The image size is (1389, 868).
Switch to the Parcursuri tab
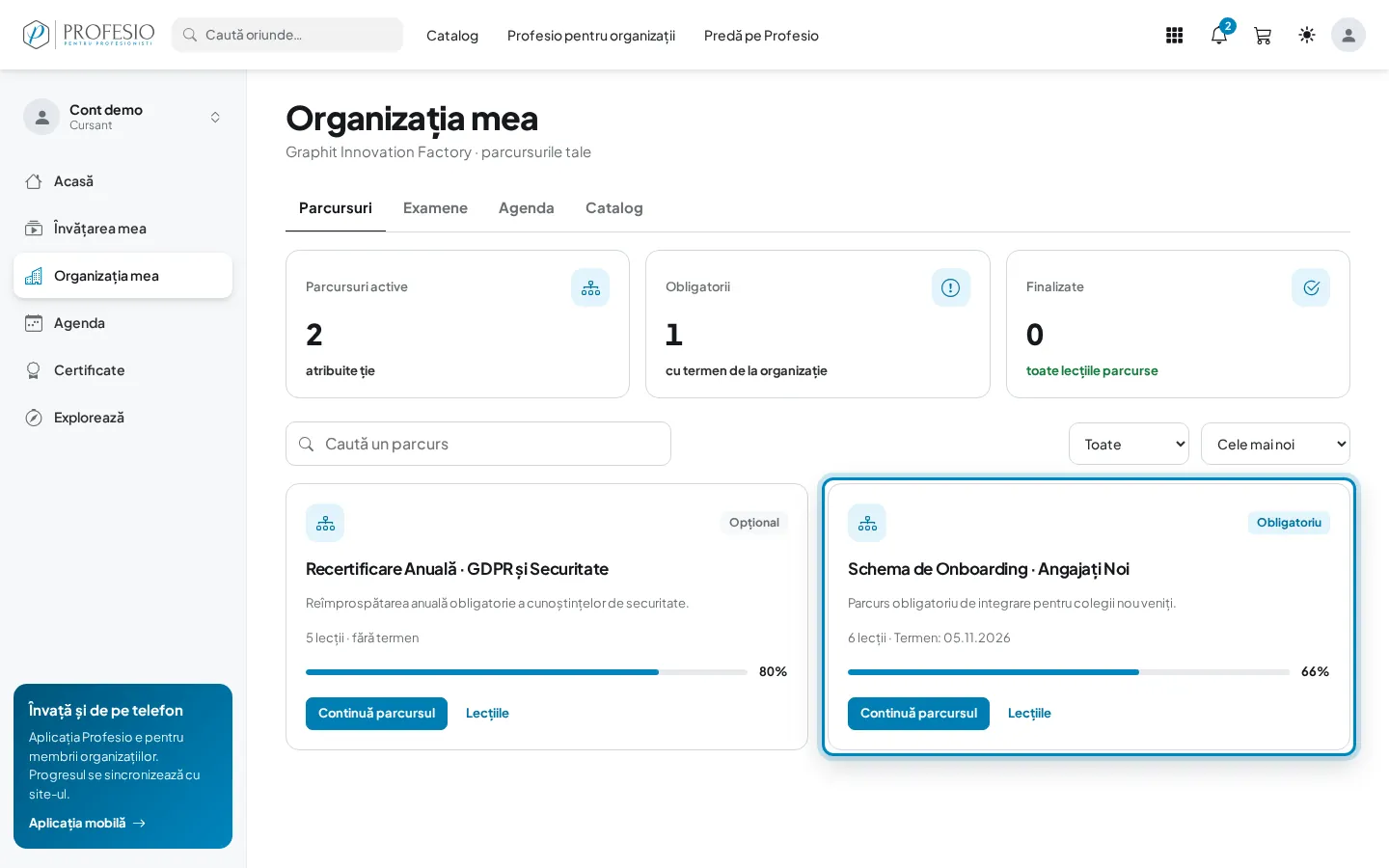(336, 208)
